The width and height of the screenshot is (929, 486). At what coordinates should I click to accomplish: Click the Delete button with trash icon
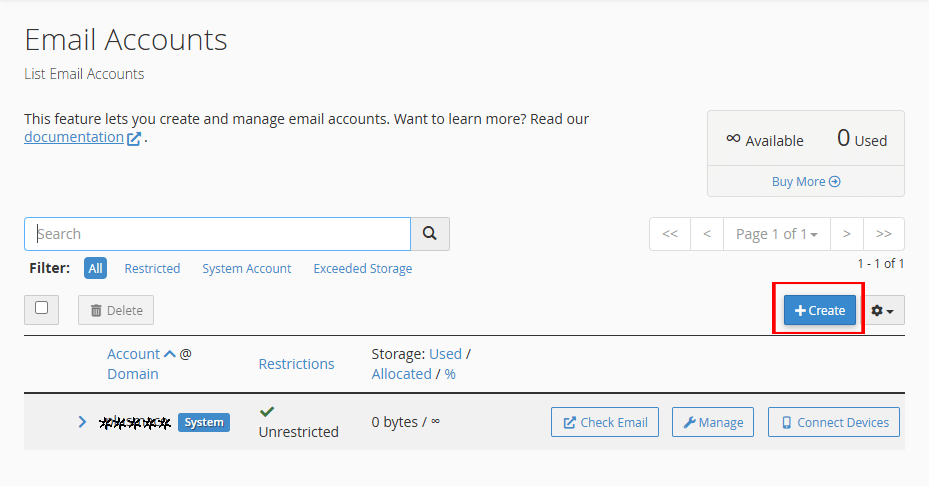point(116,310)
